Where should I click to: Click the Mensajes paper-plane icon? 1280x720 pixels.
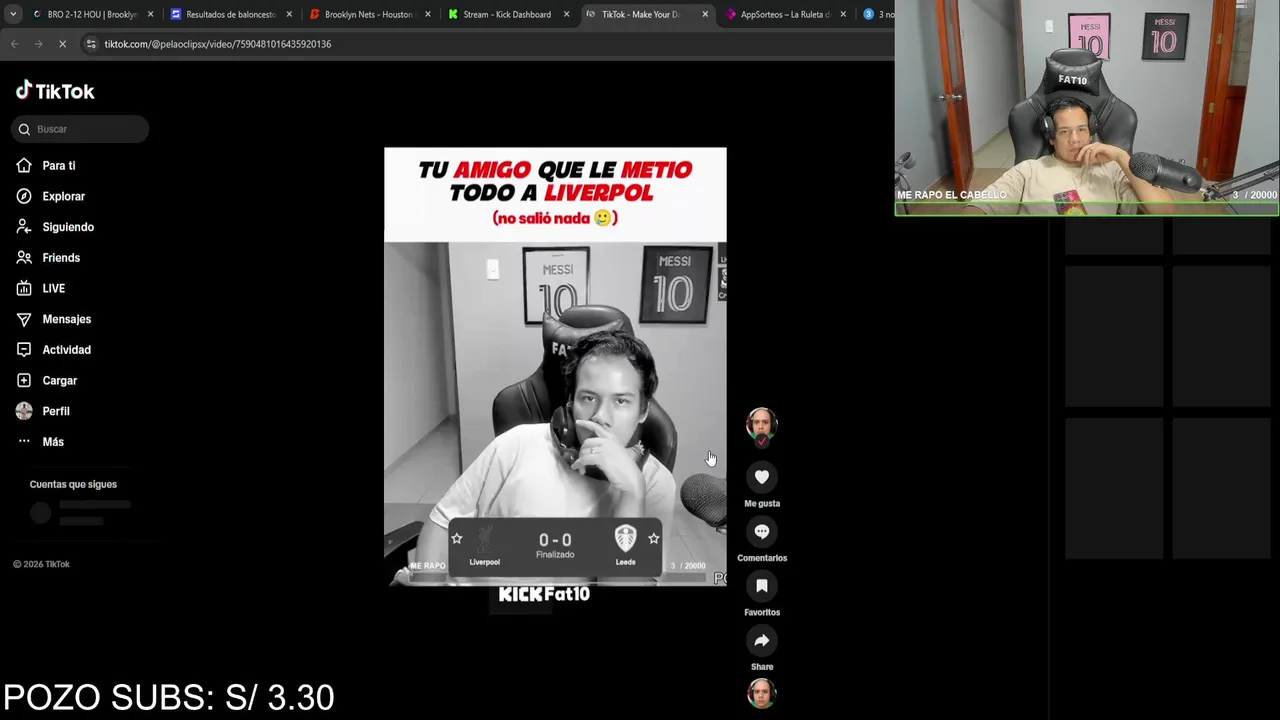[x=24, y=319]
